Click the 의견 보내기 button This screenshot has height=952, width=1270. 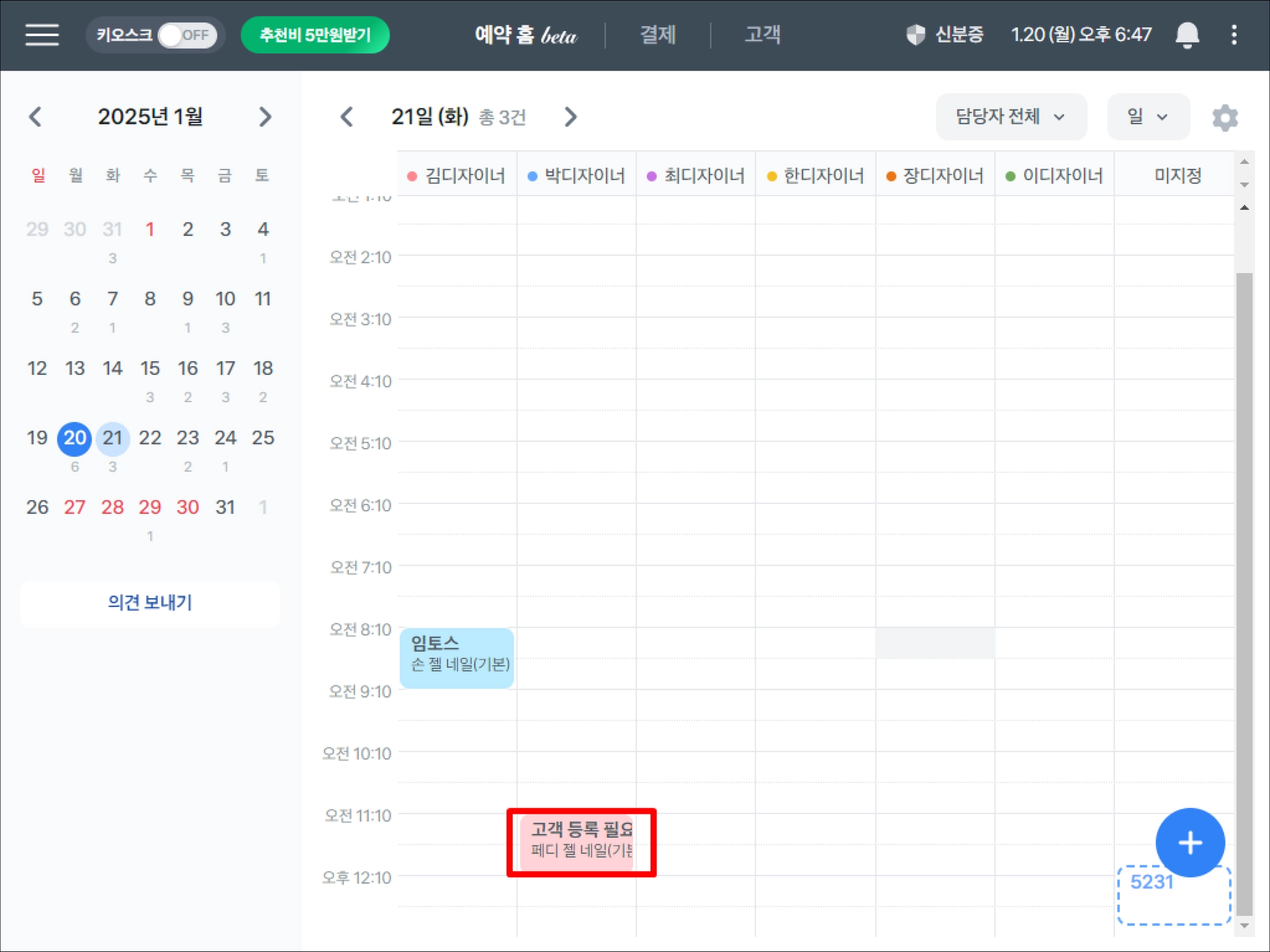click(x=150, y=603)
